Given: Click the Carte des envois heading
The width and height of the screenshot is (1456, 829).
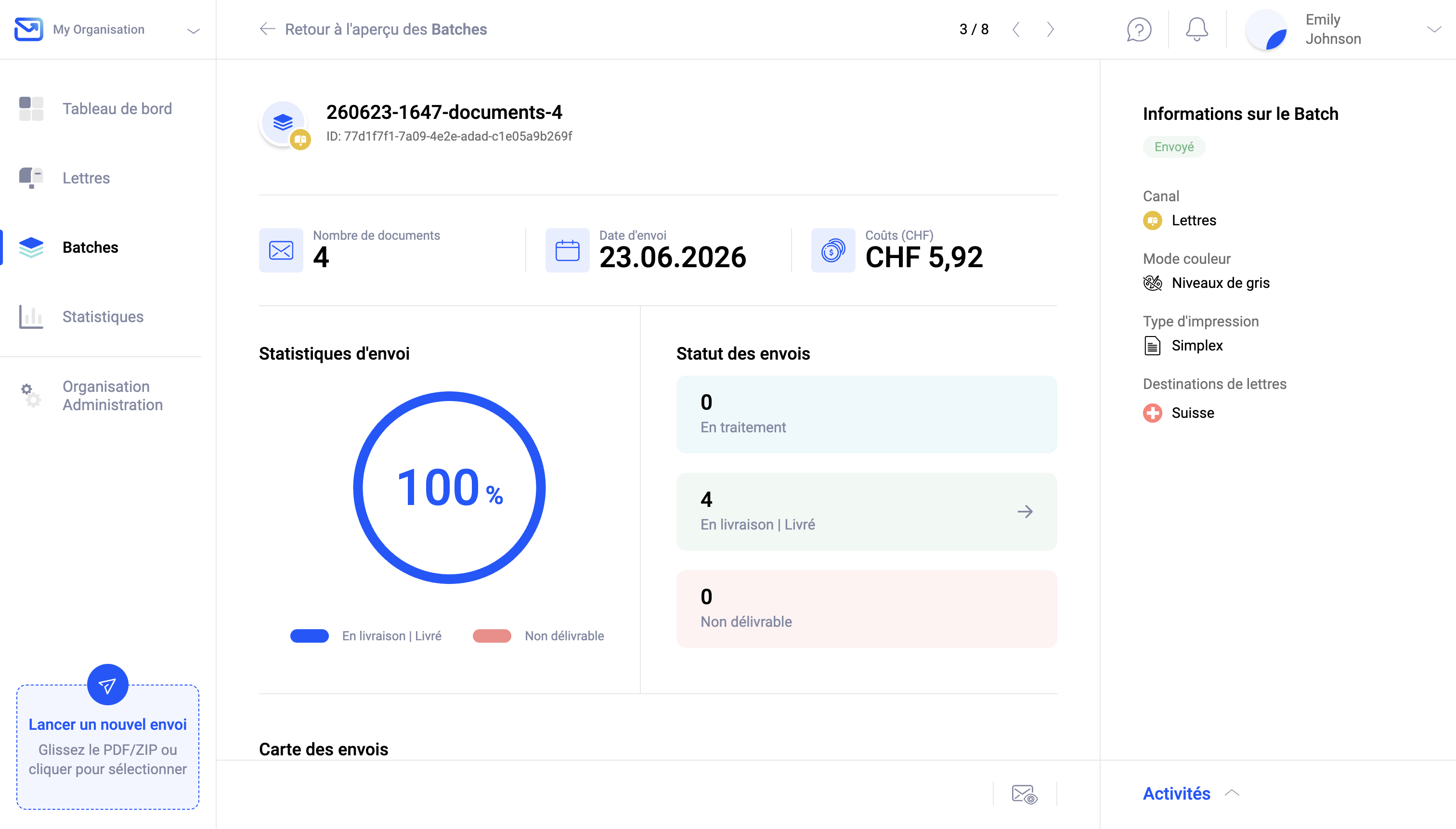Looking at the screenshot, I should [x=324, y=749].
